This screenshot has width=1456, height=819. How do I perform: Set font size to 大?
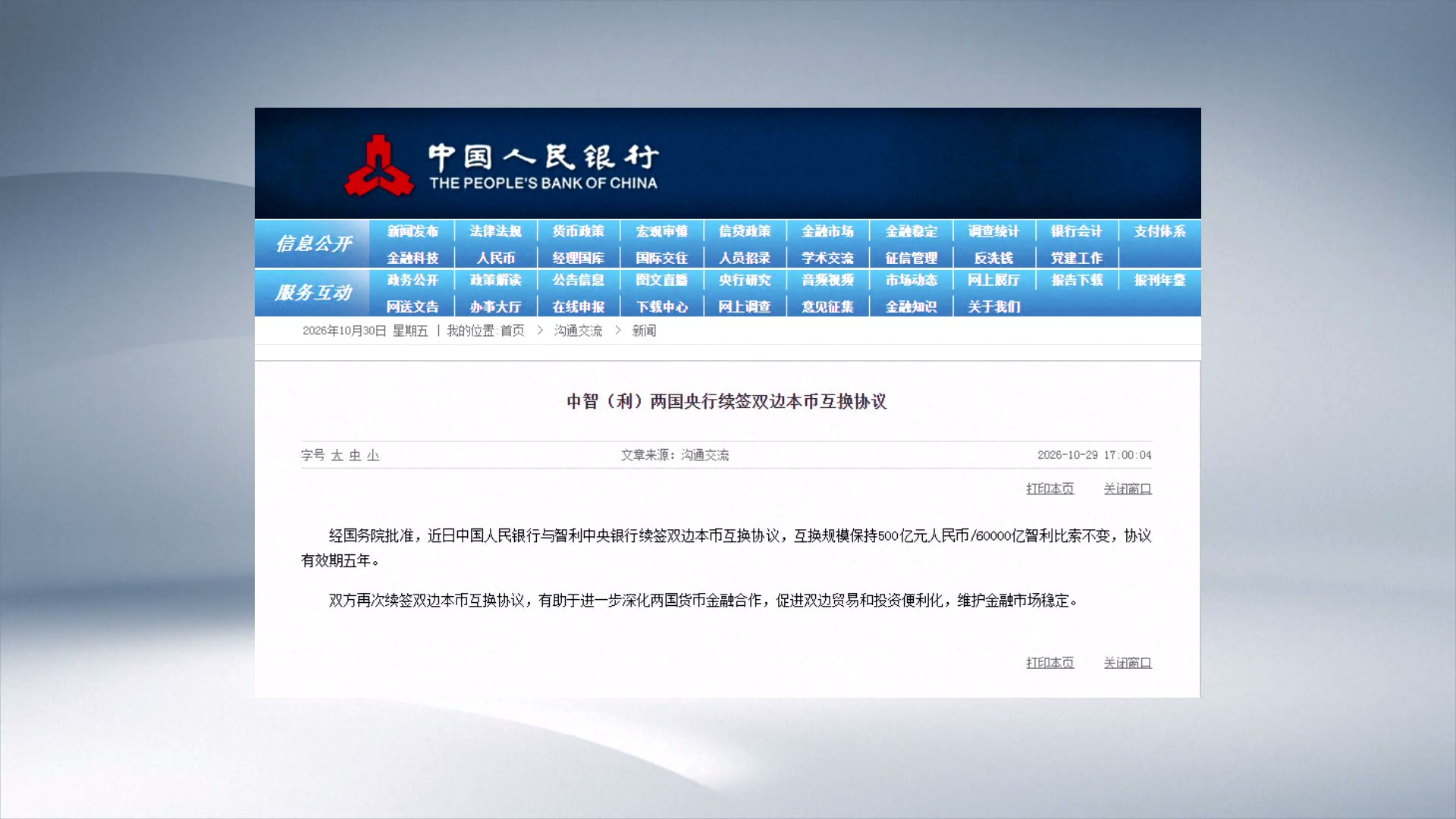pyautogui.click(x=337, y=455)
